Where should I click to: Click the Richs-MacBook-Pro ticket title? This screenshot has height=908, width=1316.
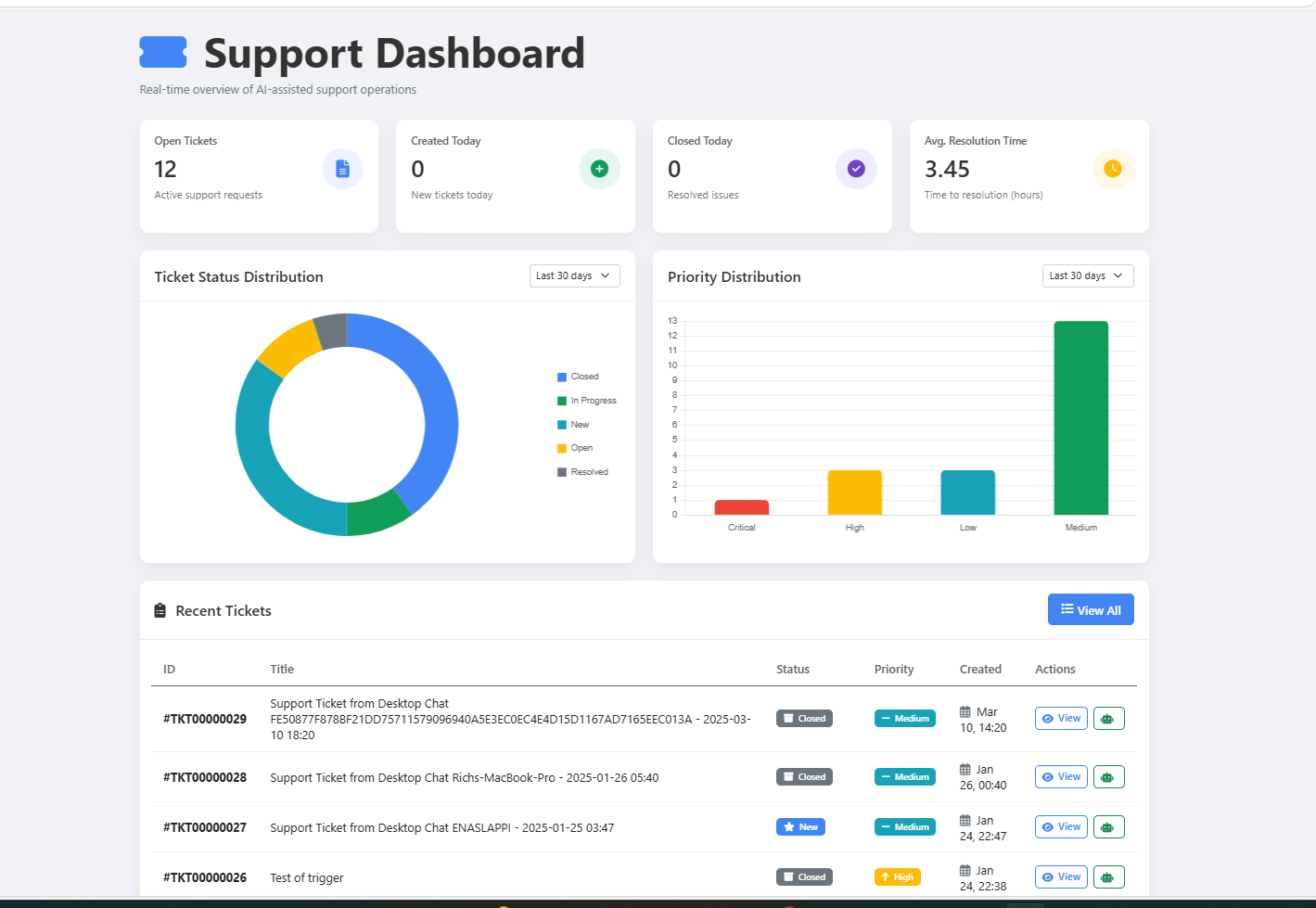tap(465, 777)
